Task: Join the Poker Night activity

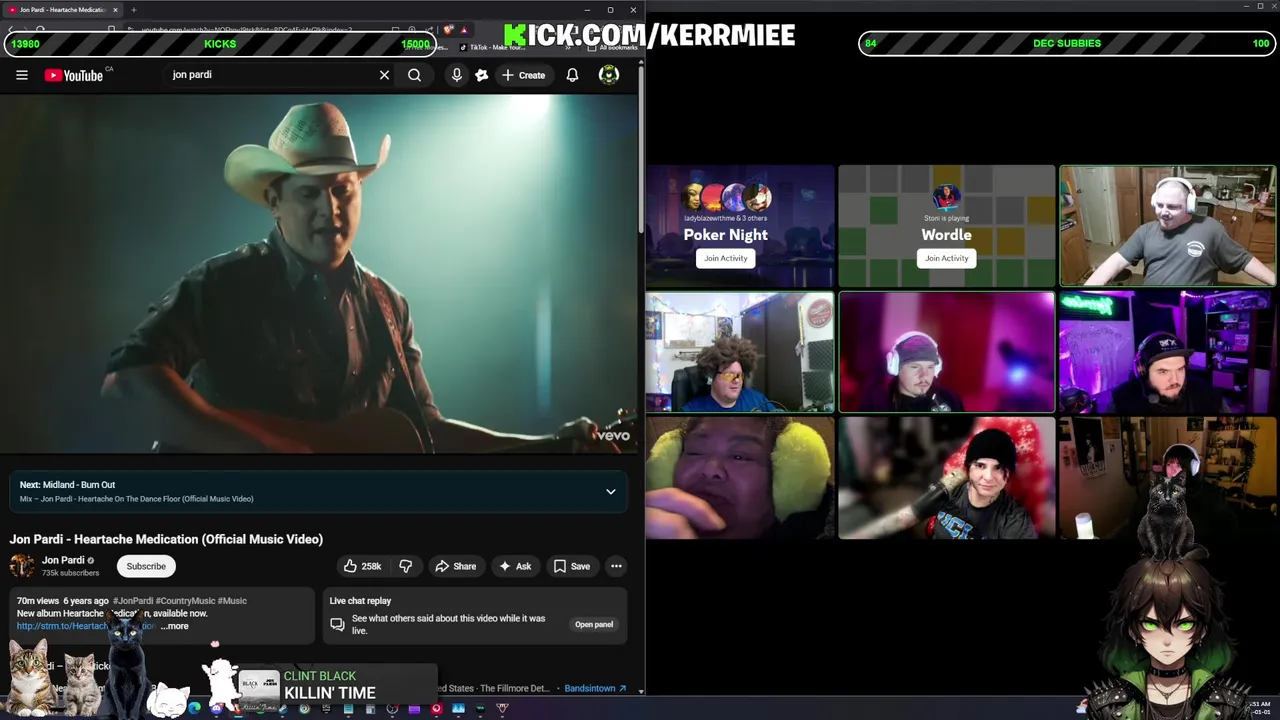Action: 725,258
